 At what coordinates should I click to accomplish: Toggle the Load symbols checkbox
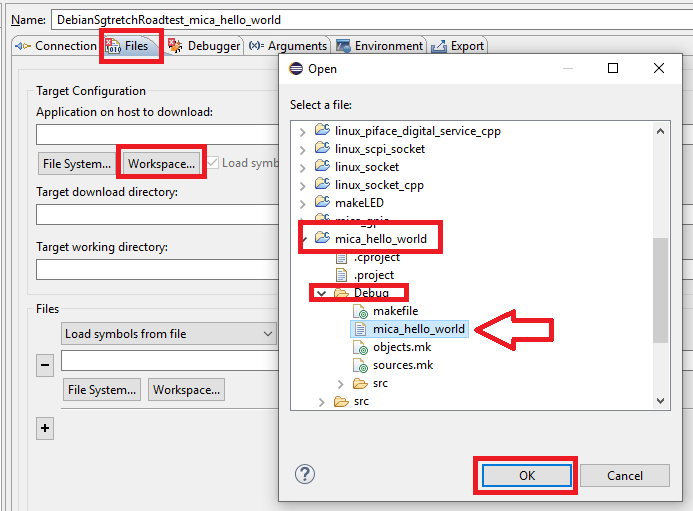[x=213, y=163]
